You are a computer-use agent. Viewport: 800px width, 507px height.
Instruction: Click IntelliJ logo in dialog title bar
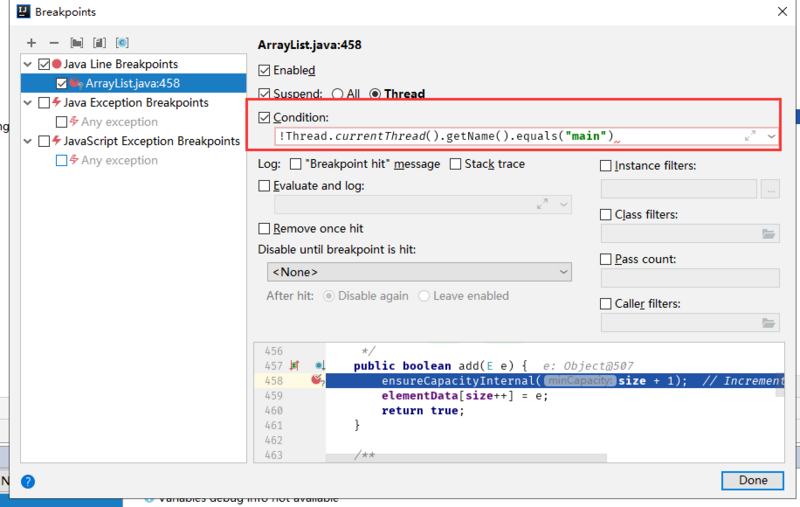23,11
